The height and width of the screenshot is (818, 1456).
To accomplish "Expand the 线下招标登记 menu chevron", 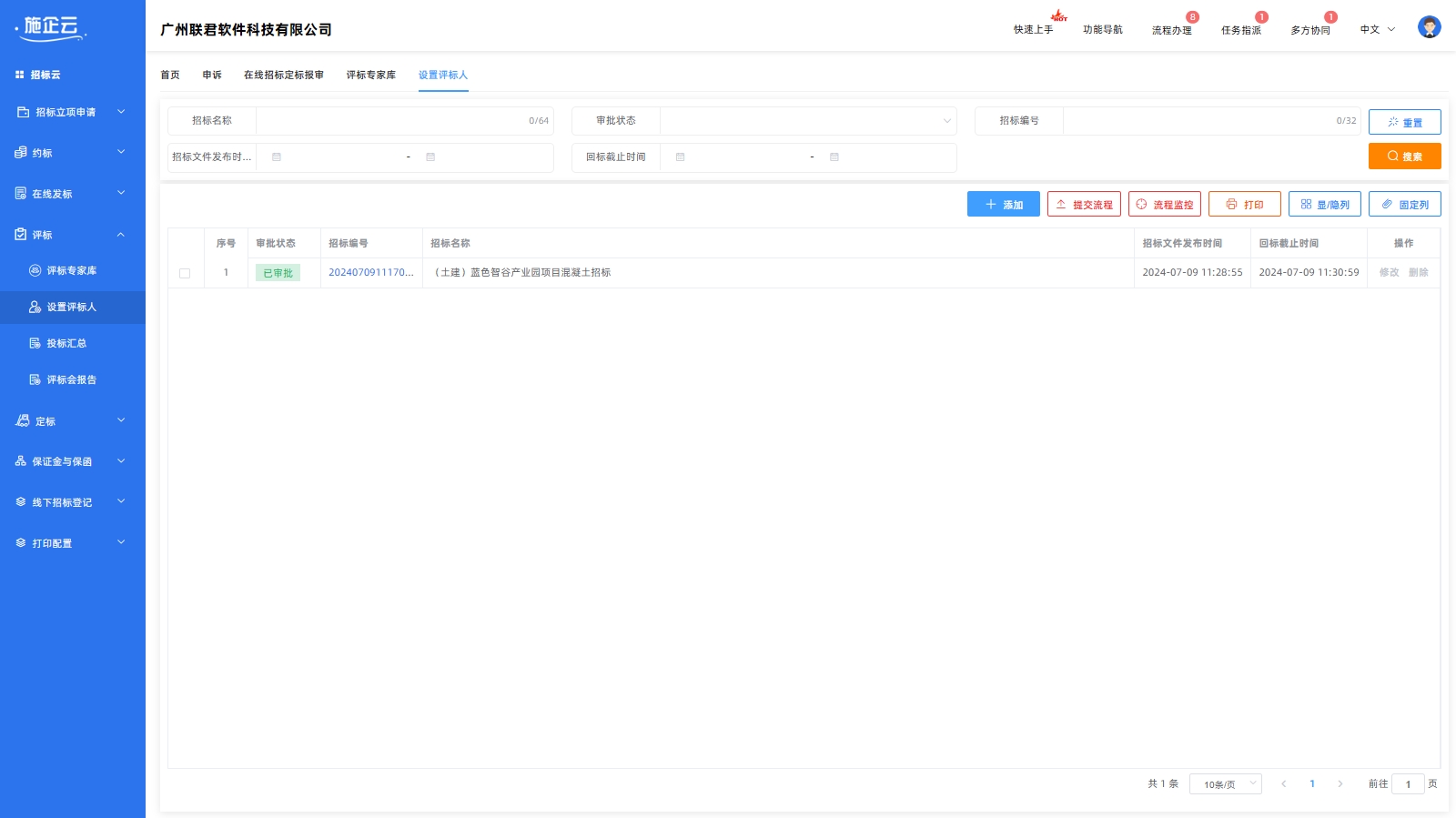I will 121,501.
